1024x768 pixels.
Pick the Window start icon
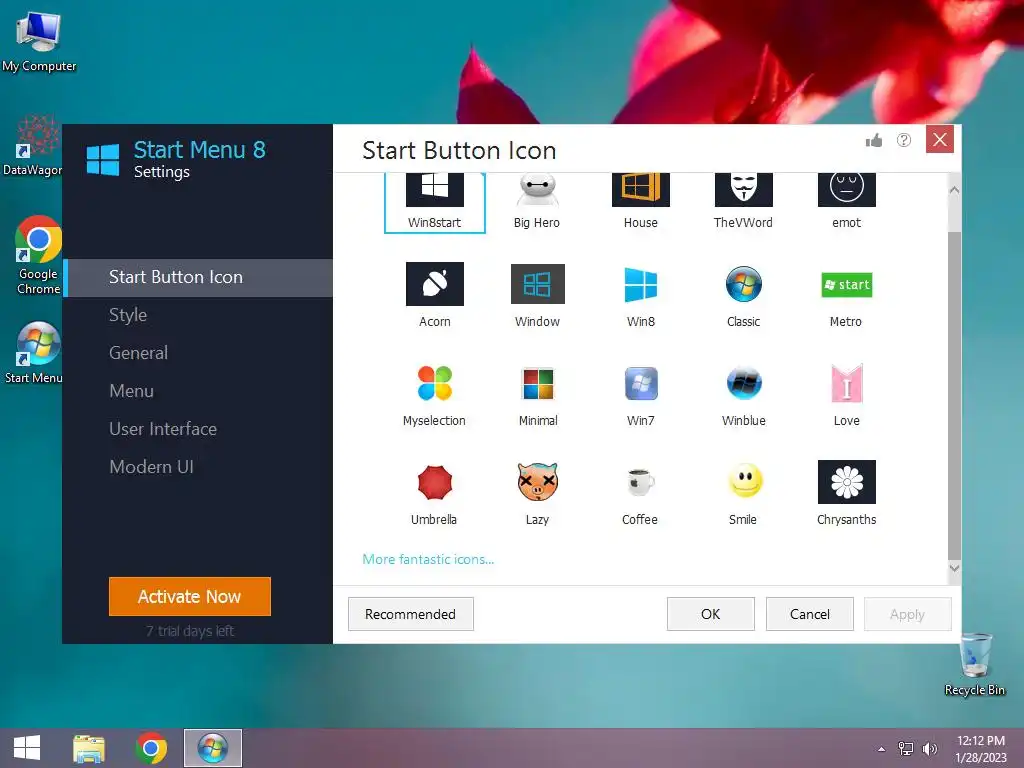(x=537, y=295)
